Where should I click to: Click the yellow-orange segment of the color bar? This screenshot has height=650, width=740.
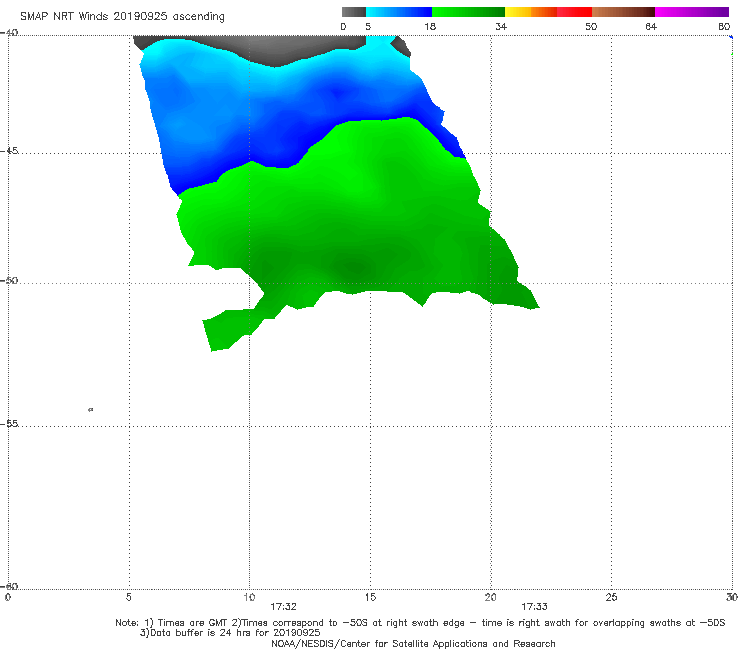[531, 12]
